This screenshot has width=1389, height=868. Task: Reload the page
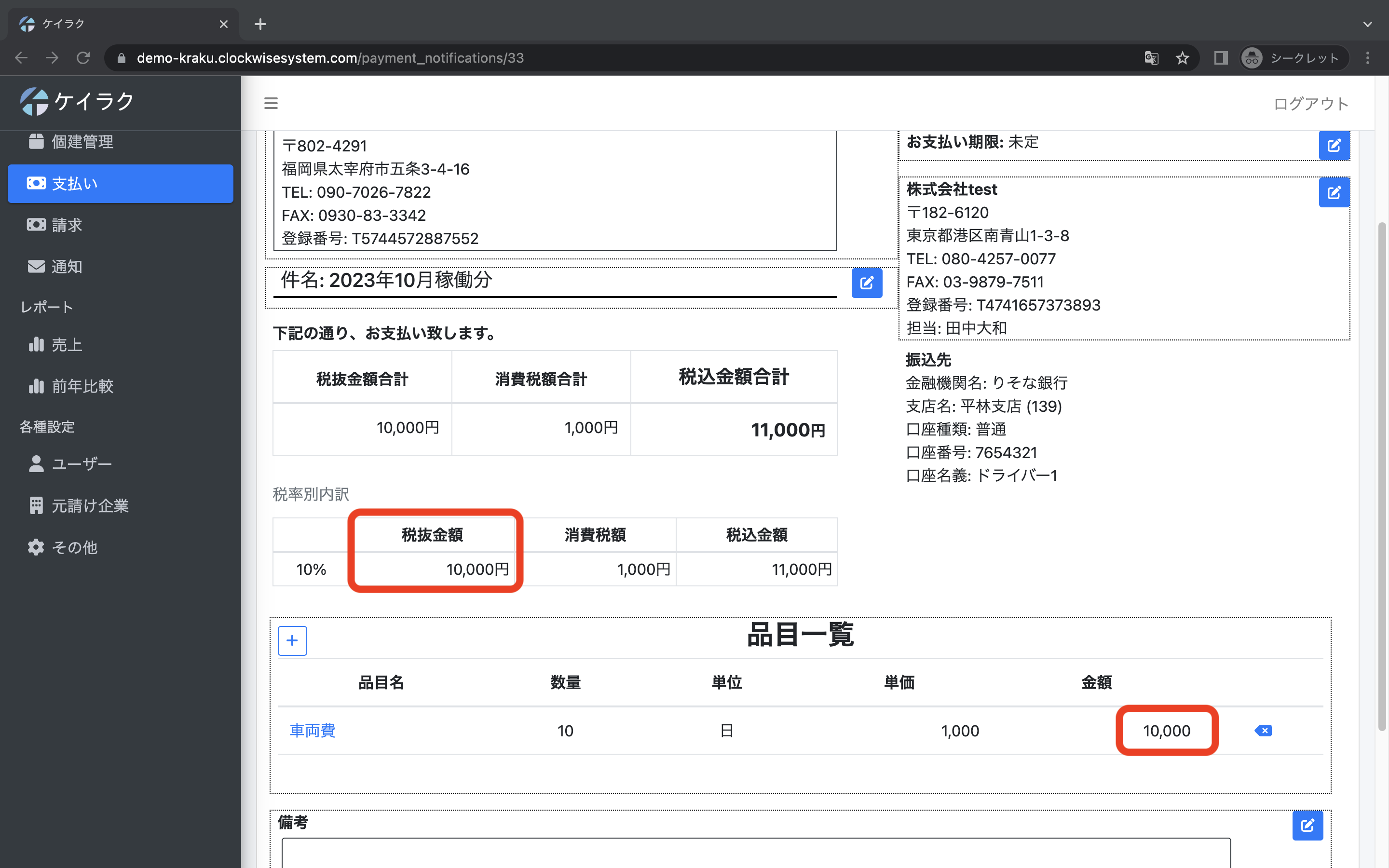click(x=83, y=58)
